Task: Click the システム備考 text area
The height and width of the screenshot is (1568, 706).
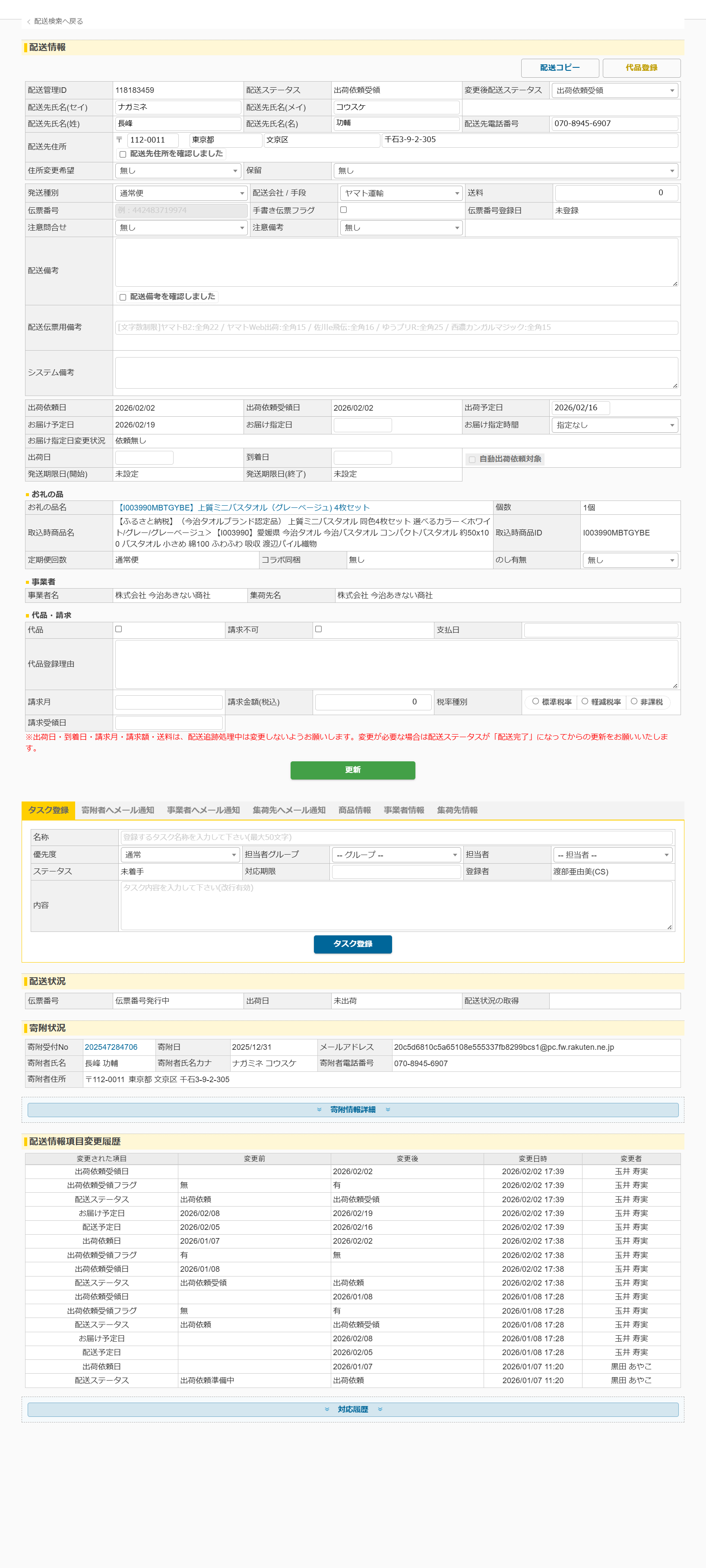Action: click(x=396, y=373)
